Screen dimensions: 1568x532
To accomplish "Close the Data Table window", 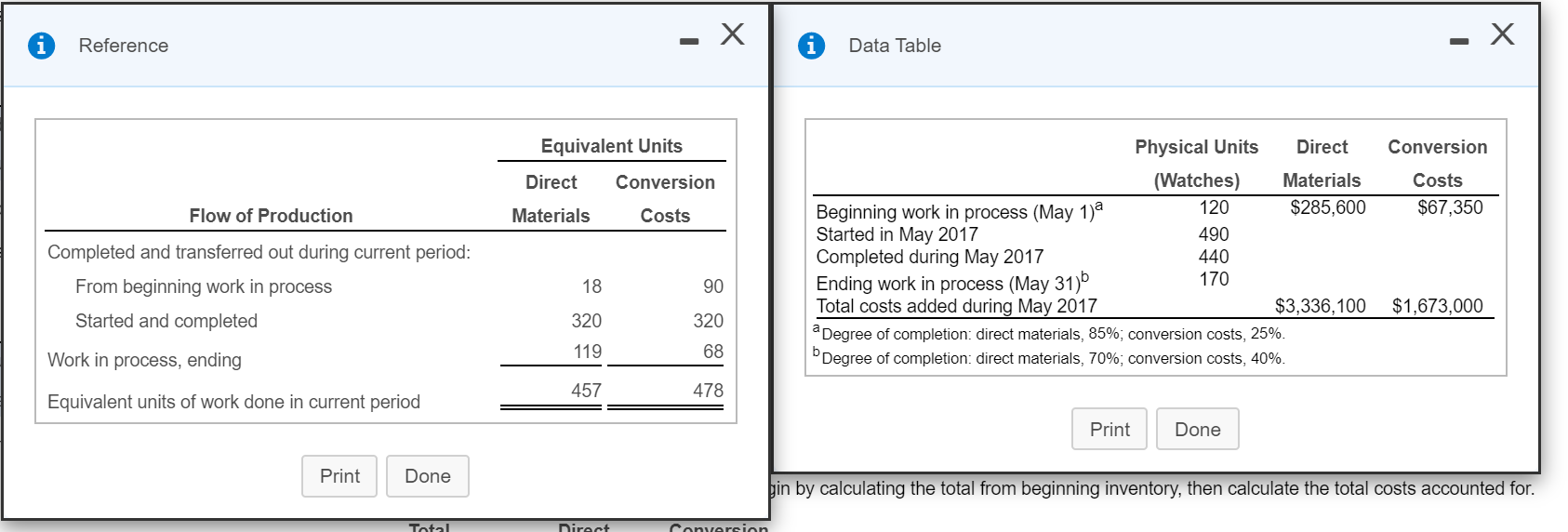I will [1503, 34].
